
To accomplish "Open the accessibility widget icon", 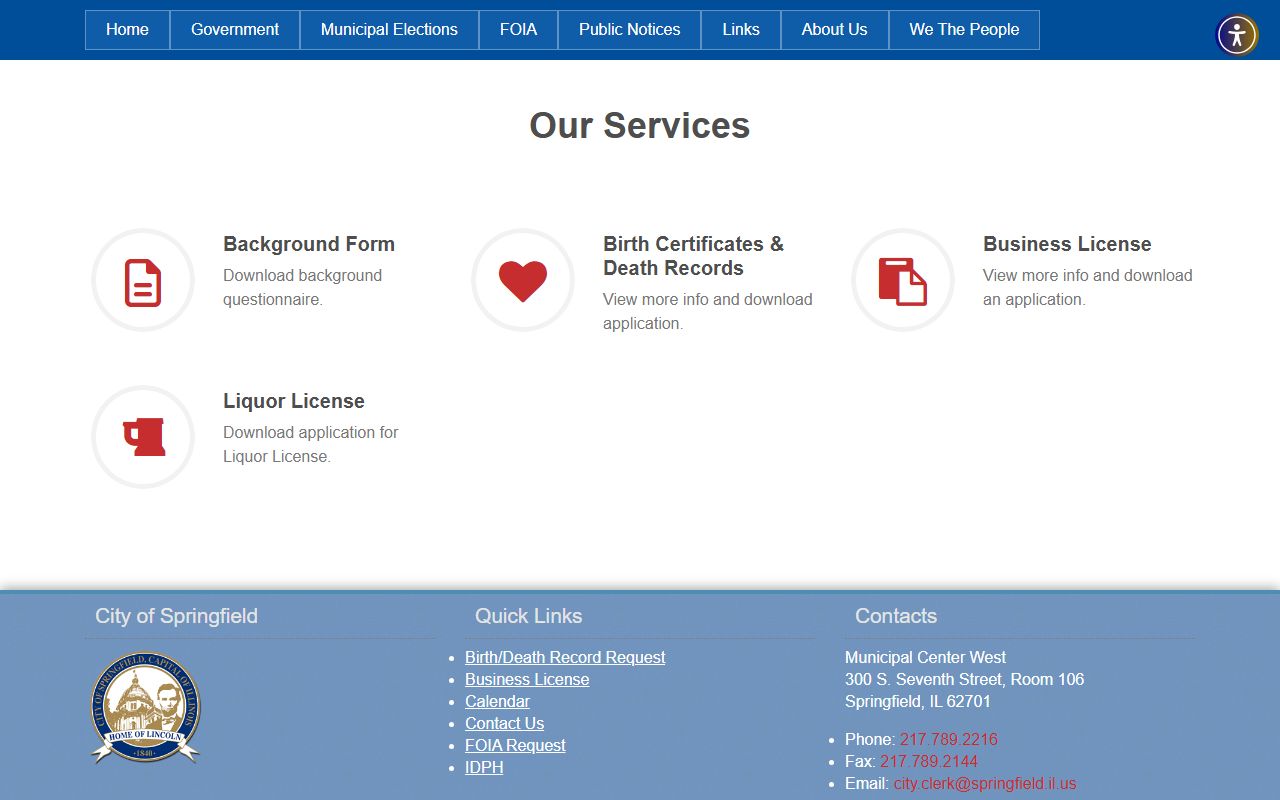I will [1237, 35].
